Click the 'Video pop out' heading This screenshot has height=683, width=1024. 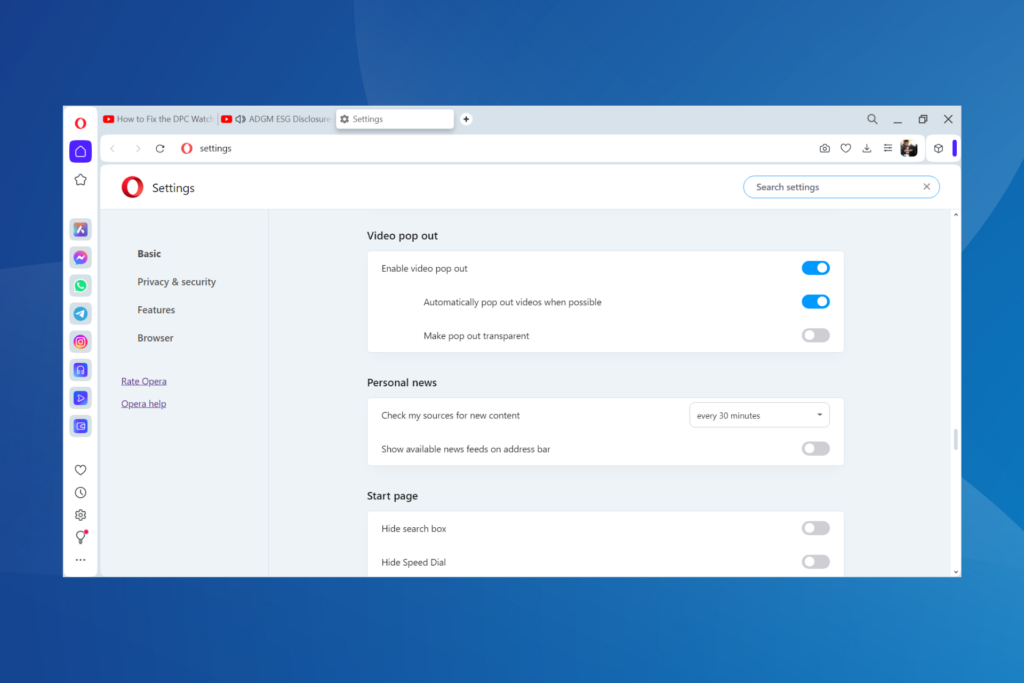coord(402,236)
